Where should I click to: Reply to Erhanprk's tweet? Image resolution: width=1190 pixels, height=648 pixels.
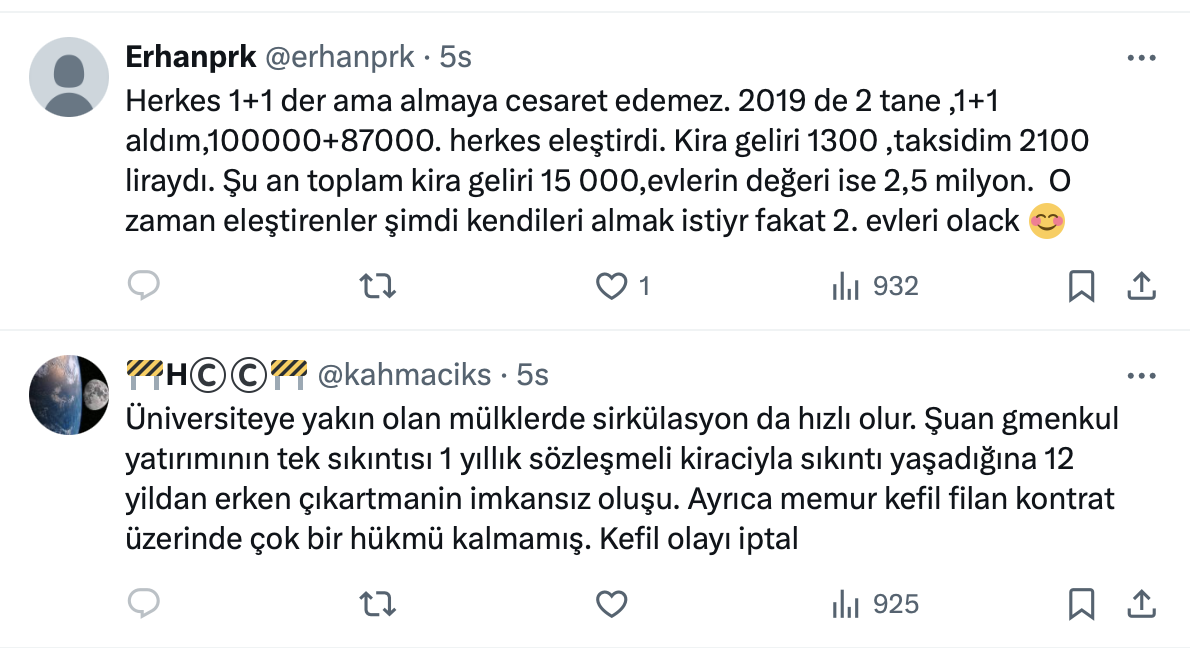[x=145, y=287]
